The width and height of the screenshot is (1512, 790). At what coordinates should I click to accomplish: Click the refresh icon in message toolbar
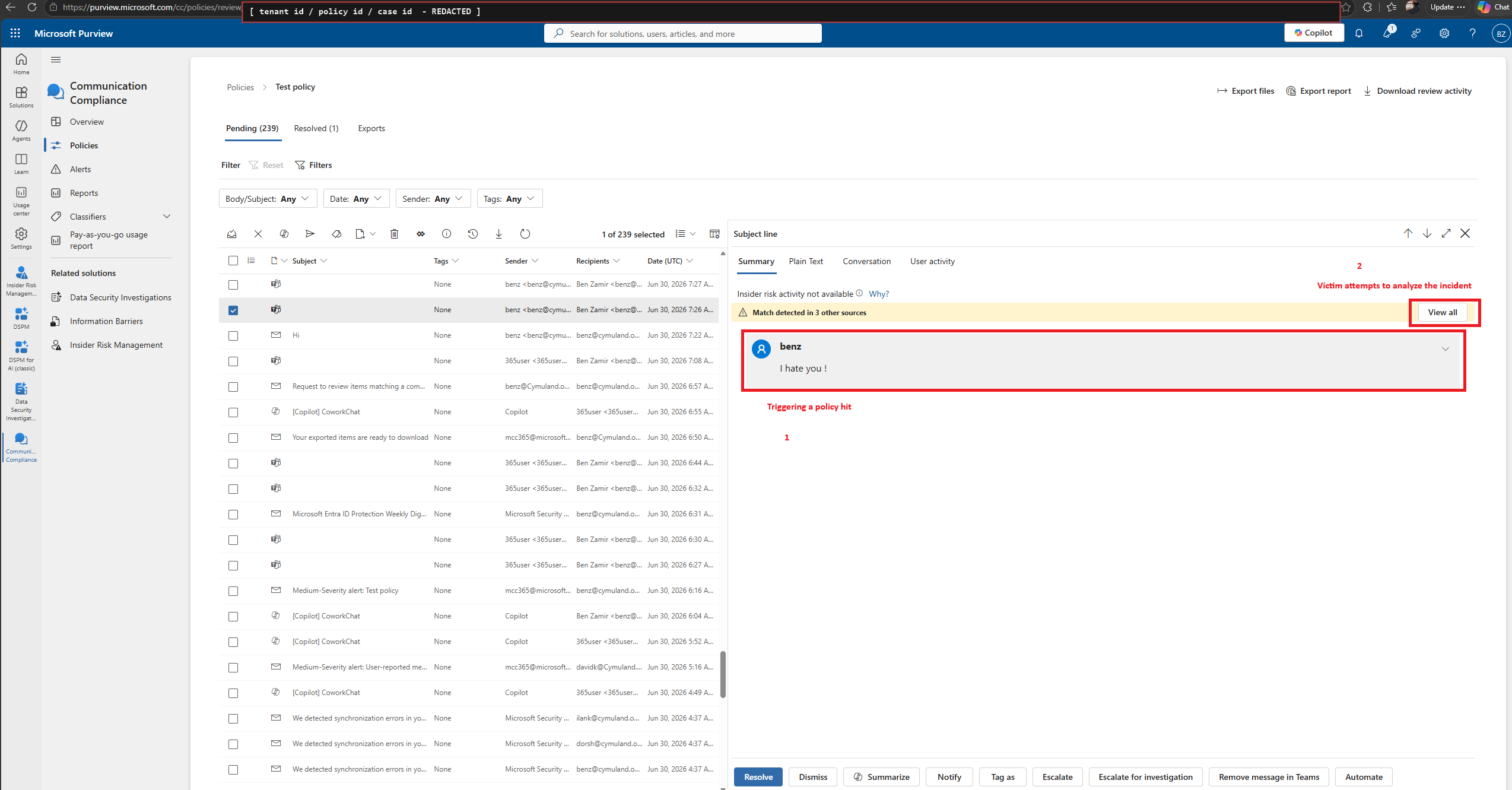pyautogui.click(x=525, y=234)
